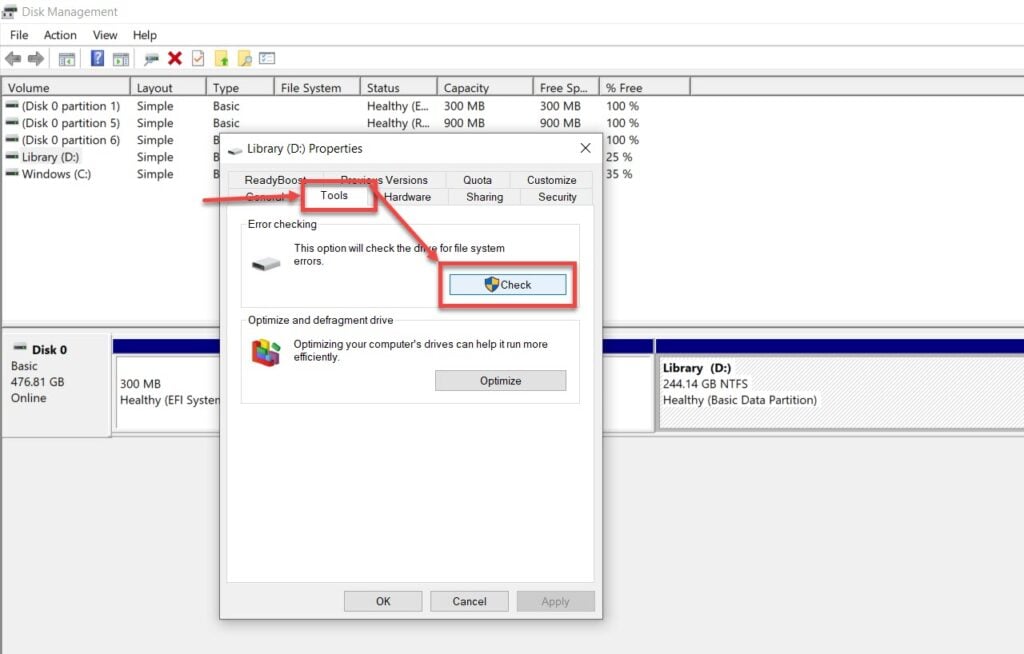
Task: Click the Apply button
Action: (555, 602)
